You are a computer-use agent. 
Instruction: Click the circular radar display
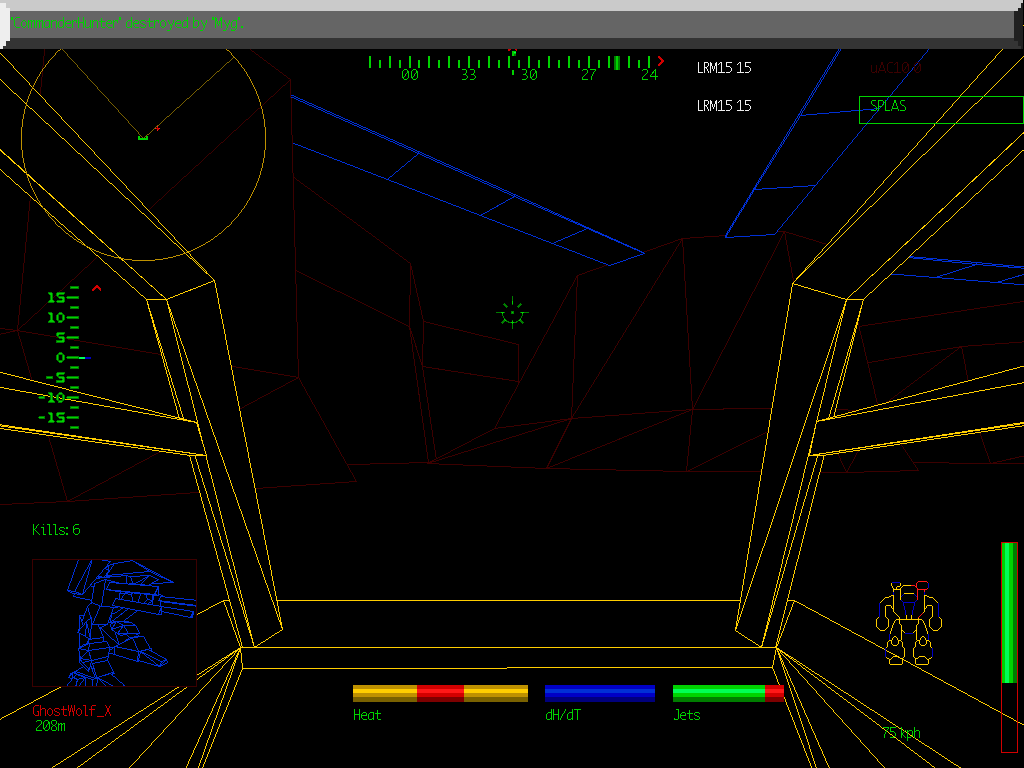[143, 142]
